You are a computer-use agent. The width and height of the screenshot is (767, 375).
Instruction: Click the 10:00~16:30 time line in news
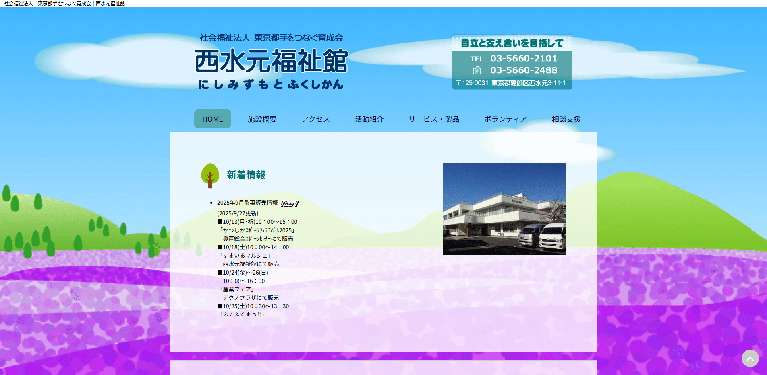point(245,281)
